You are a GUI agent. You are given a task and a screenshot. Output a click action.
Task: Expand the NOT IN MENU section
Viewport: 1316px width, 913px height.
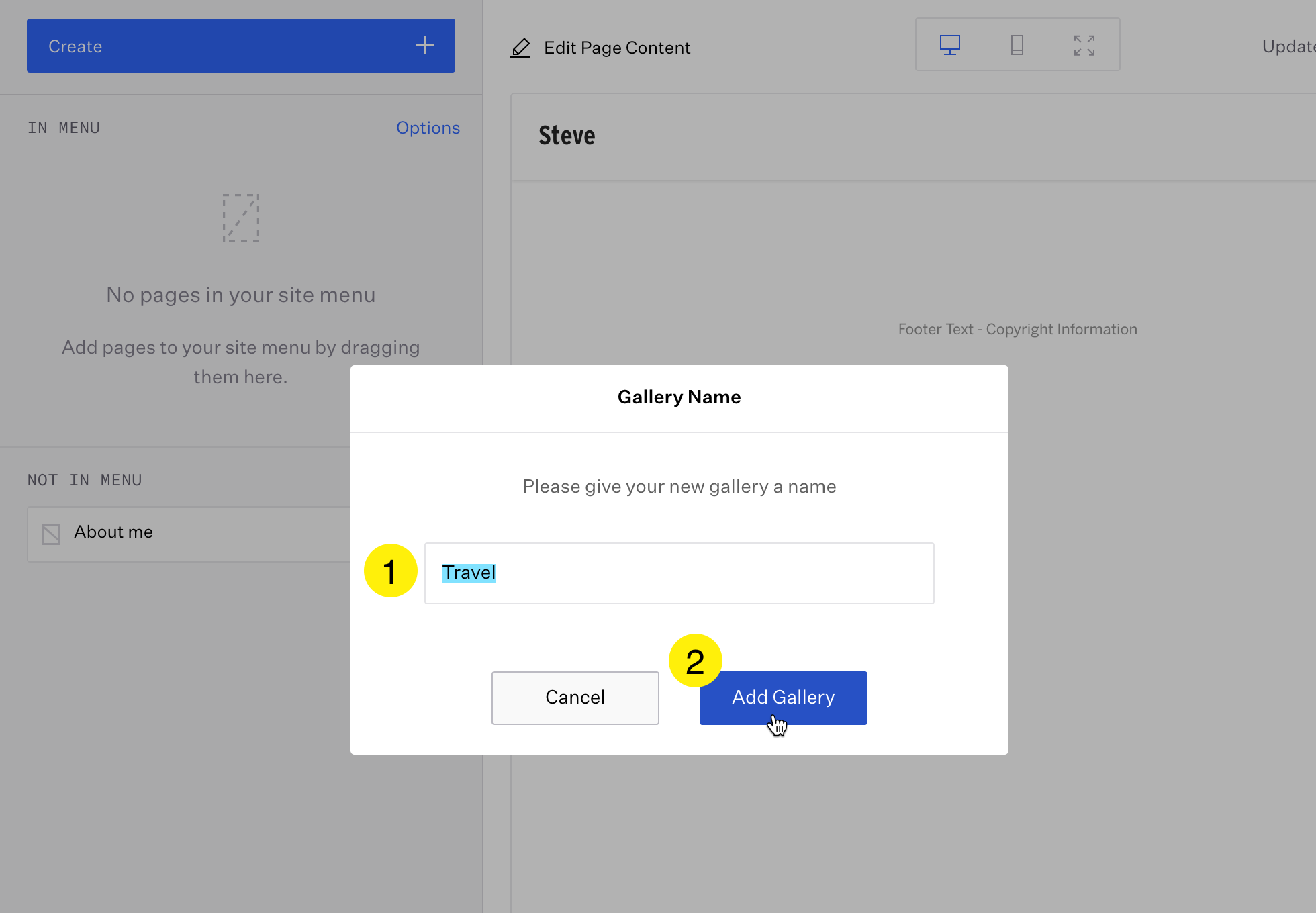coord(85,479)
